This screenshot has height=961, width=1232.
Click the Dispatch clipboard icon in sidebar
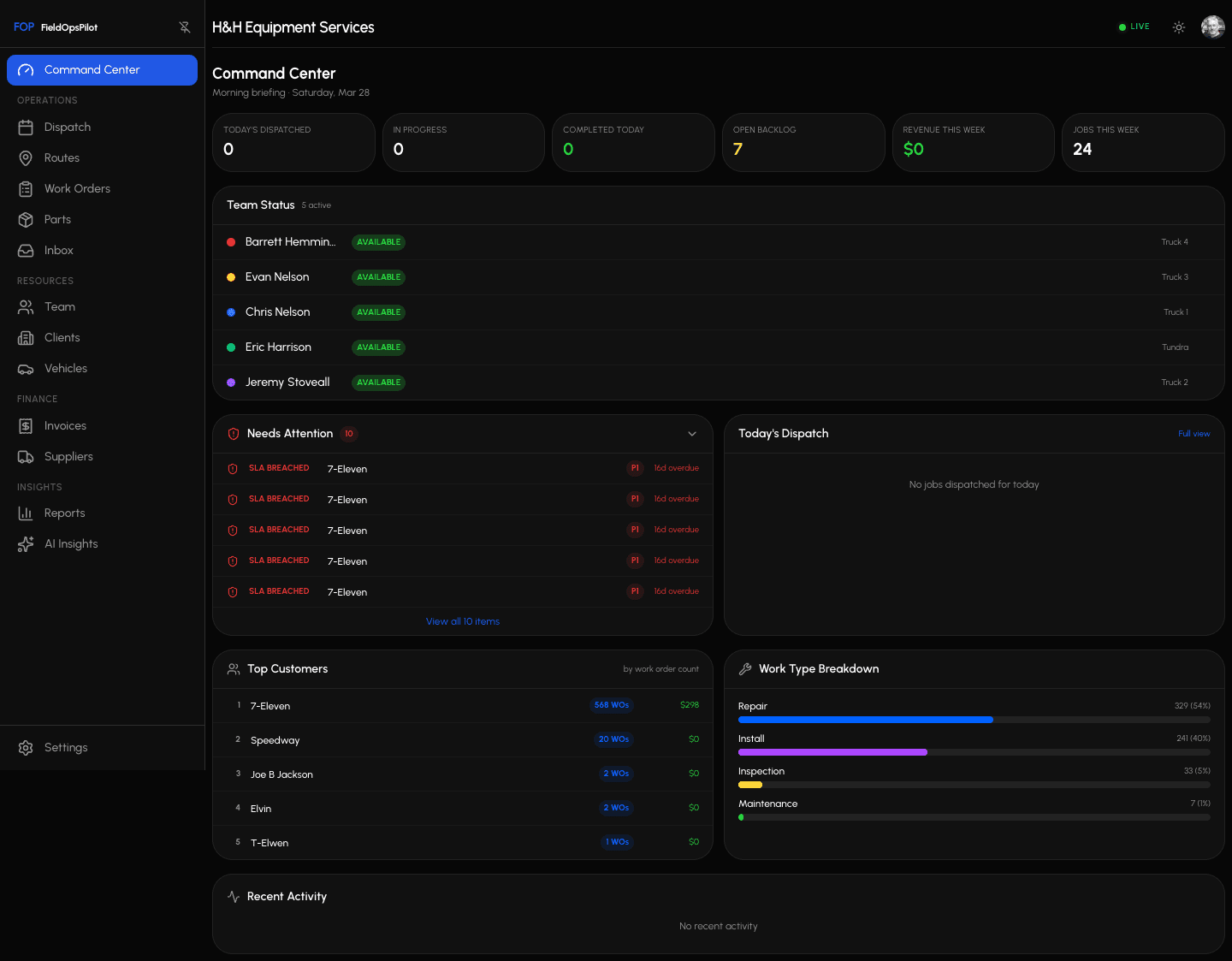coord(26,128)
